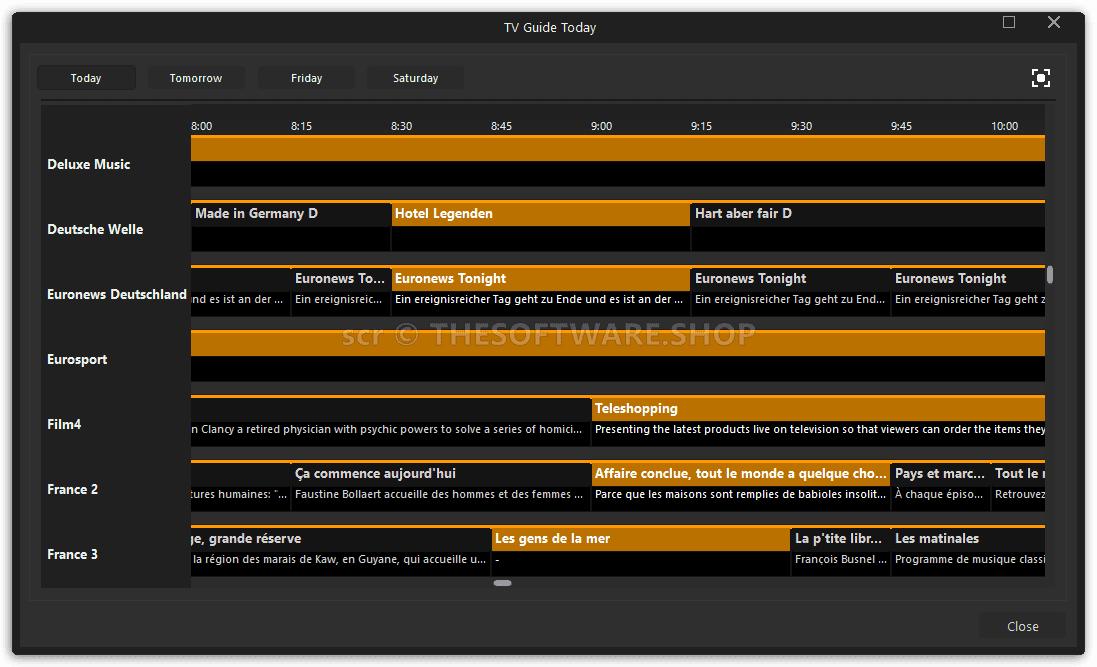Screen dimensions: 1097x667
Task: Click the 8:15 time marker
Action: coord(302,126)
